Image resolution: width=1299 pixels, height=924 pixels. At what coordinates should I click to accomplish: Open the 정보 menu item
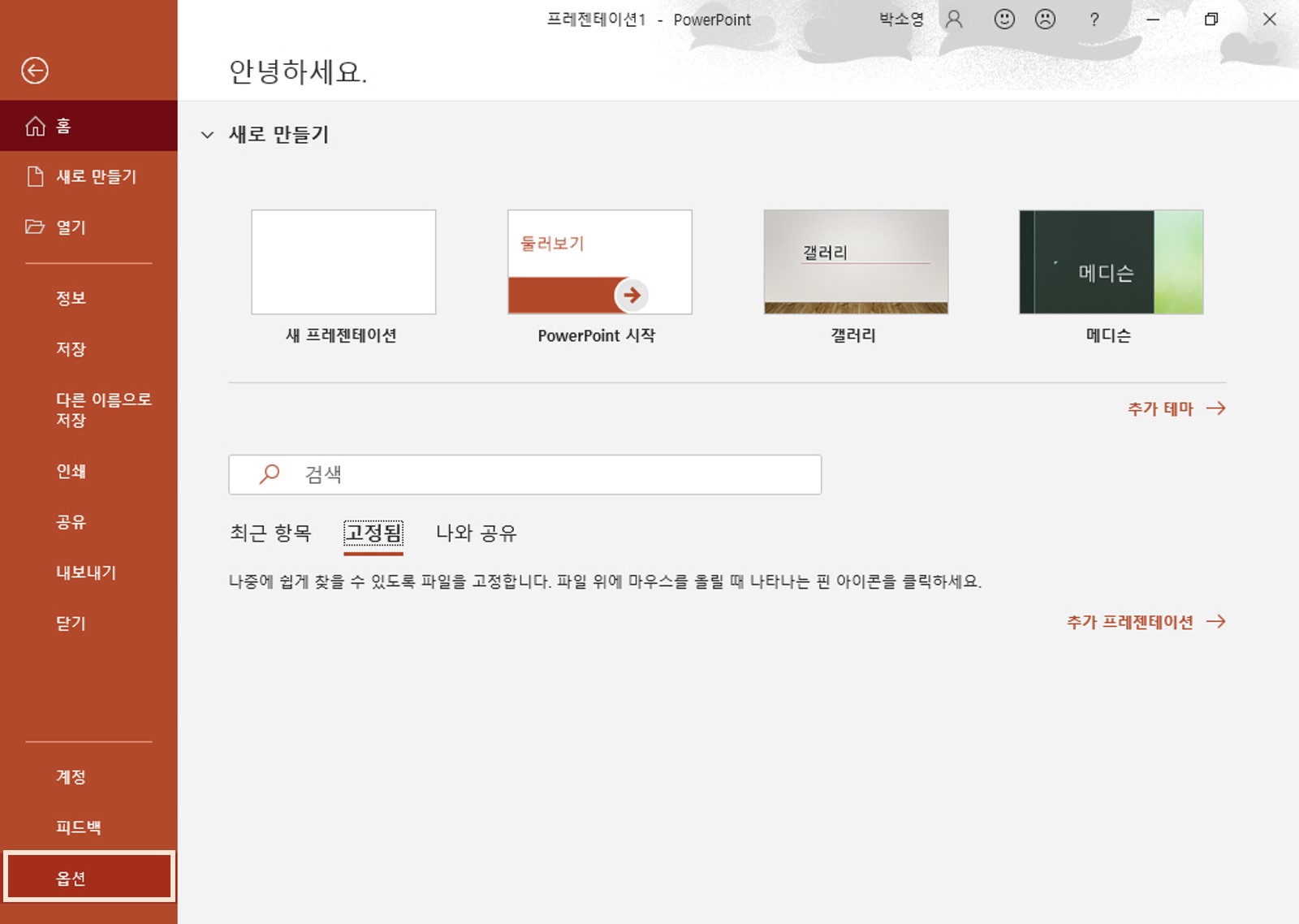pos(88,298)
